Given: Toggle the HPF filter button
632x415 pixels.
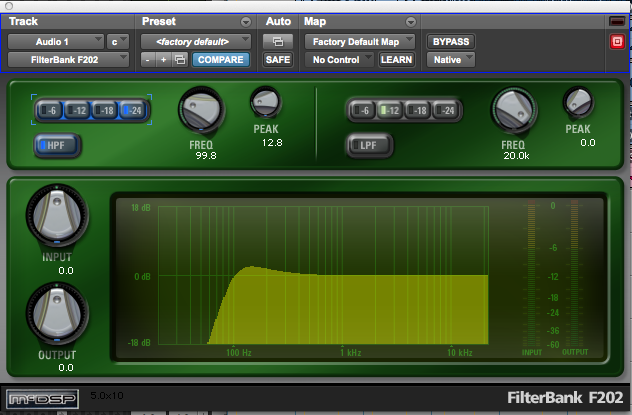Looking at the screenshot, I should (x=57, y=147).
